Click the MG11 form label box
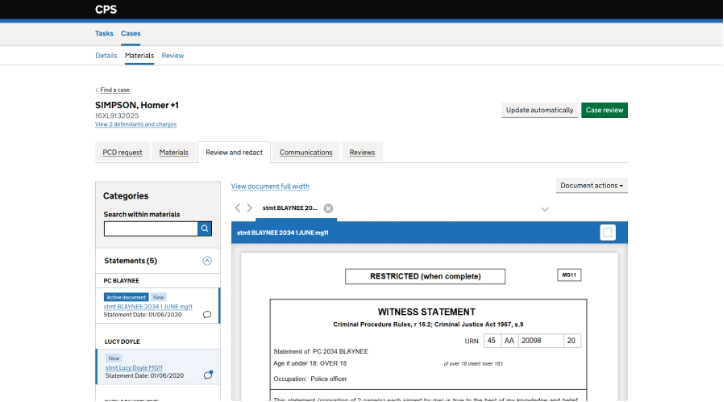Image resolution: width=724 pixels, height=402 pixels. click(x=569, y=275)
